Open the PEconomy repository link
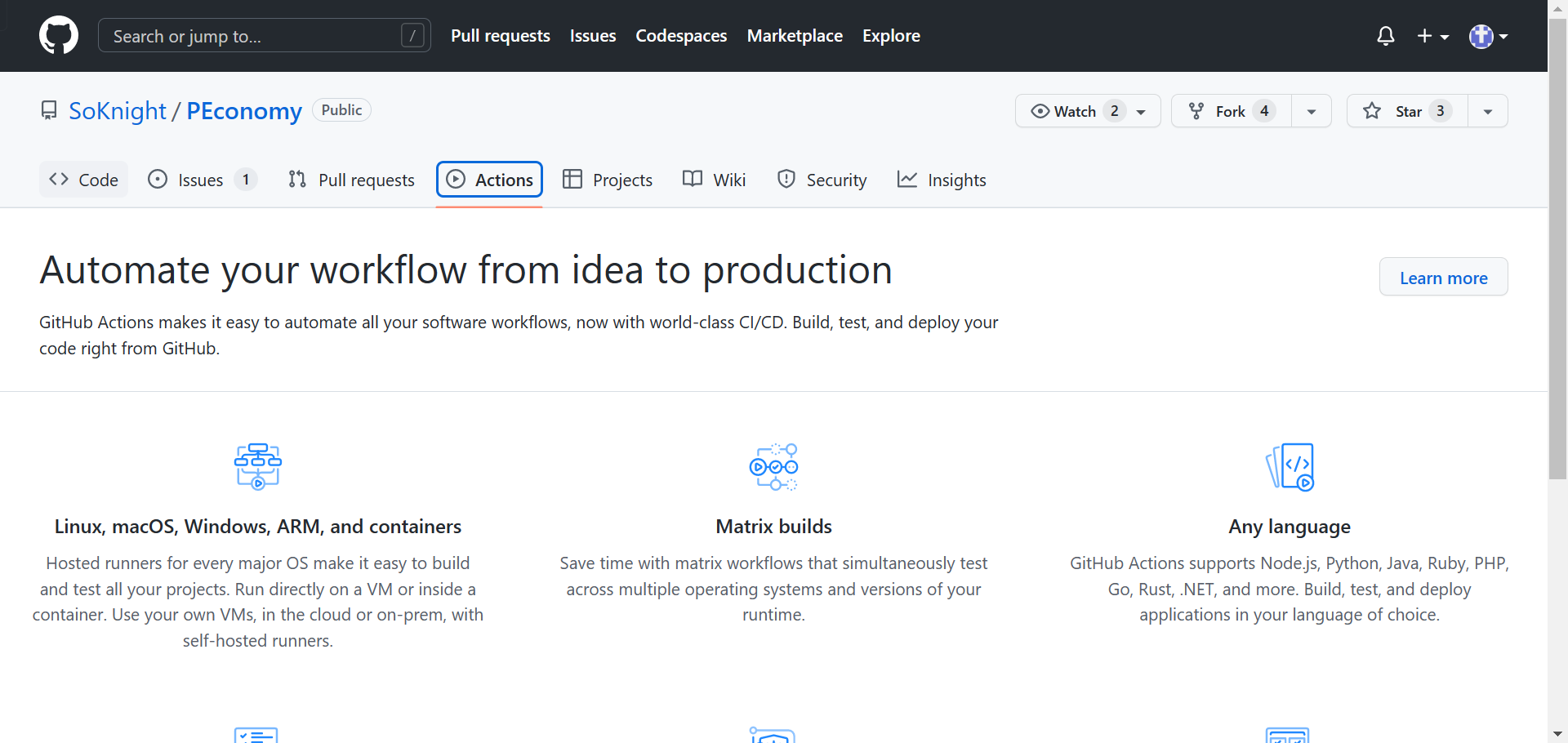The width and height of the screenshot is (1568, 743). click(244, 110)
